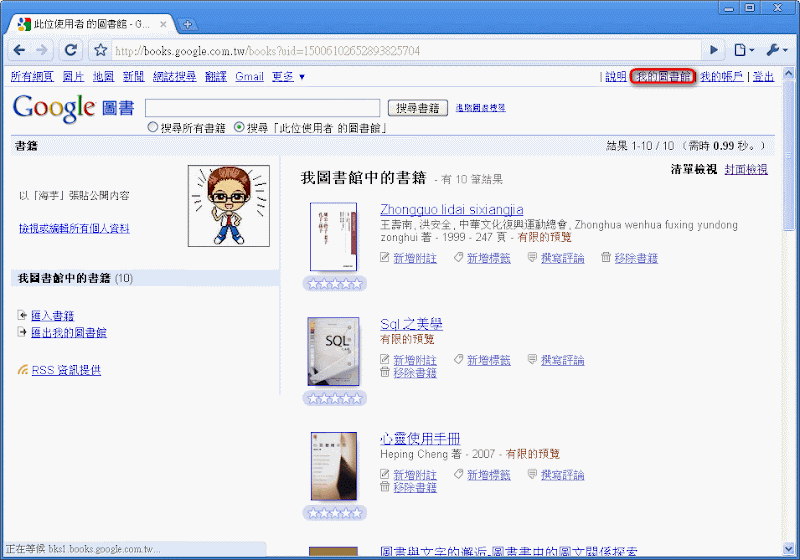This screenshot has width=800, height=560.
Task: Click the import icon beside 匯入書籍
Action: click(x=22, y=315)
